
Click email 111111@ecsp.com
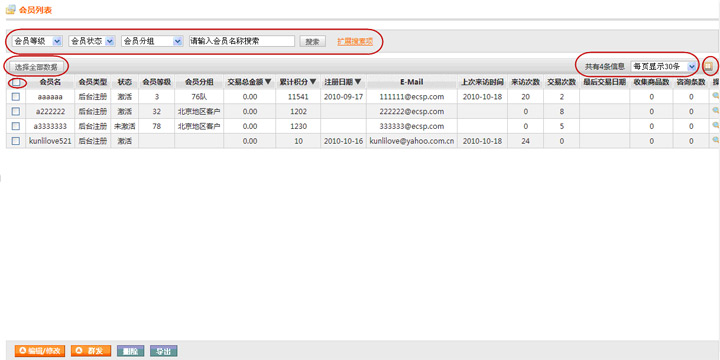coord(412,97)
